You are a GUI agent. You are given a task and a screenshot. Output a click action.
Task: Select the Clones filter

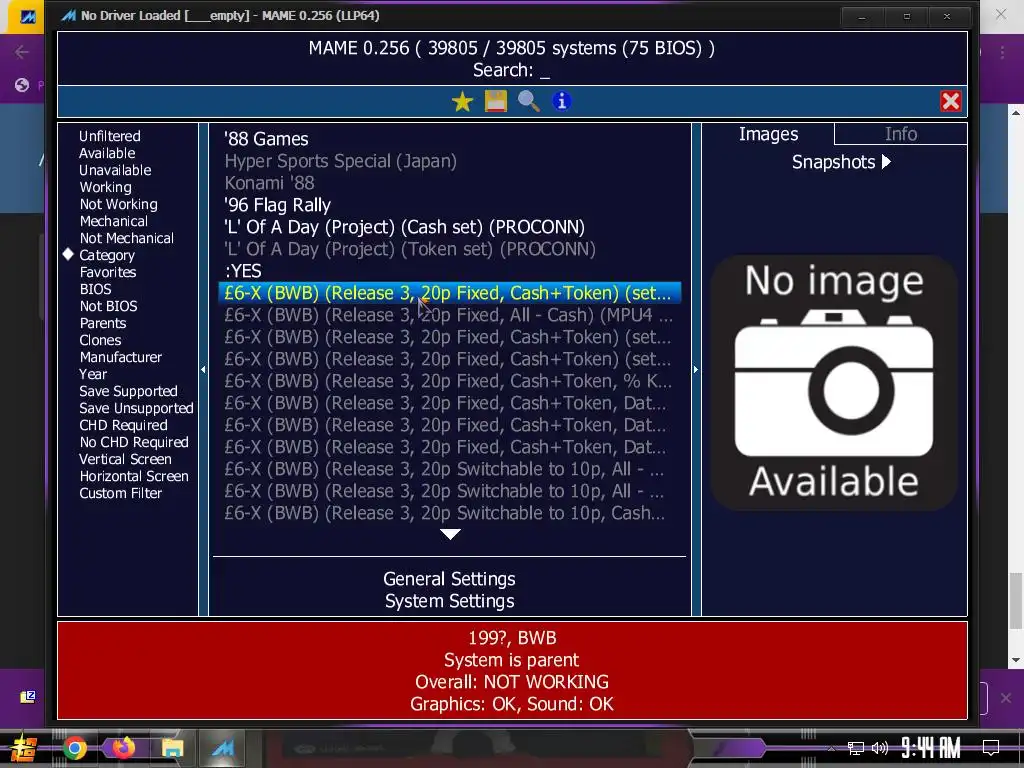tap(100, 340)
